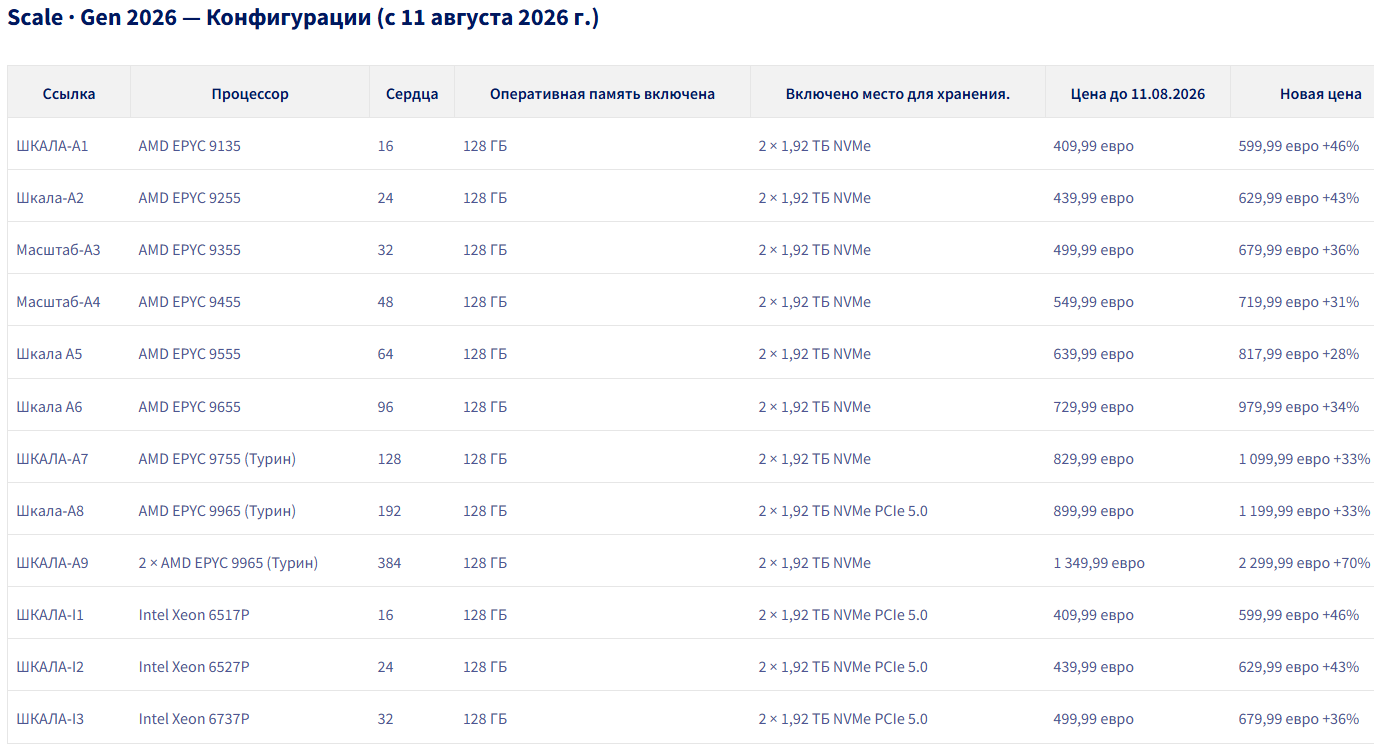Click the 'Включено место для хранения.' header
Screen dimensions: 1374x750
(x=898, y=94)
